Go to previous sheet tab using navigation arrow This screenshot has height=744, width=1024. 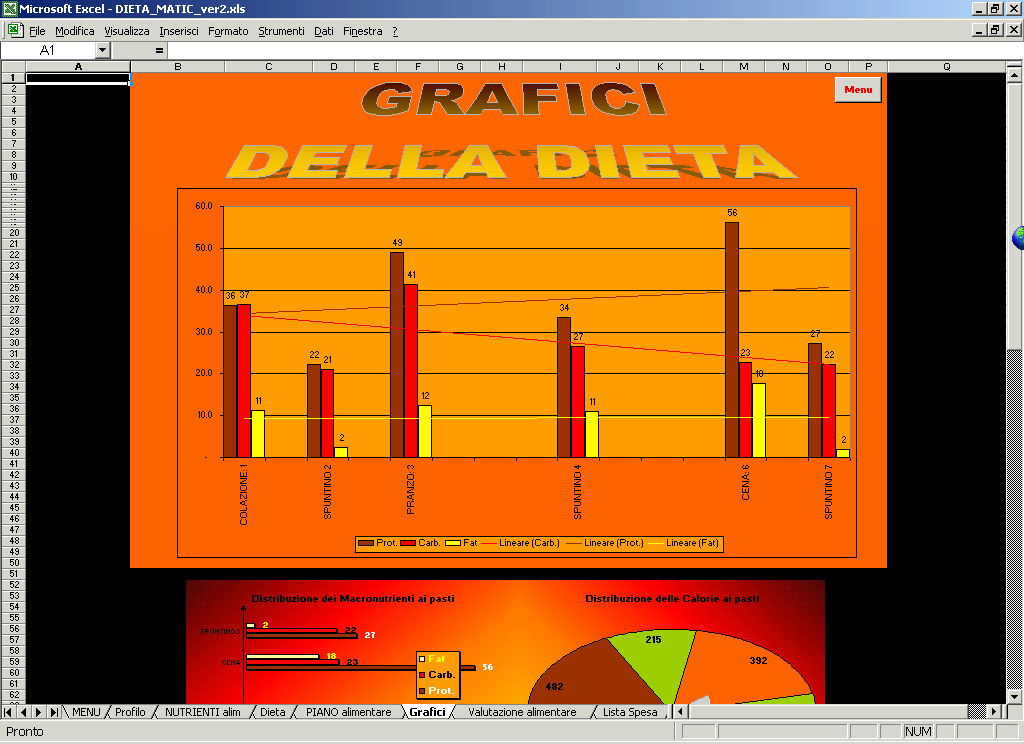point(24,712)
